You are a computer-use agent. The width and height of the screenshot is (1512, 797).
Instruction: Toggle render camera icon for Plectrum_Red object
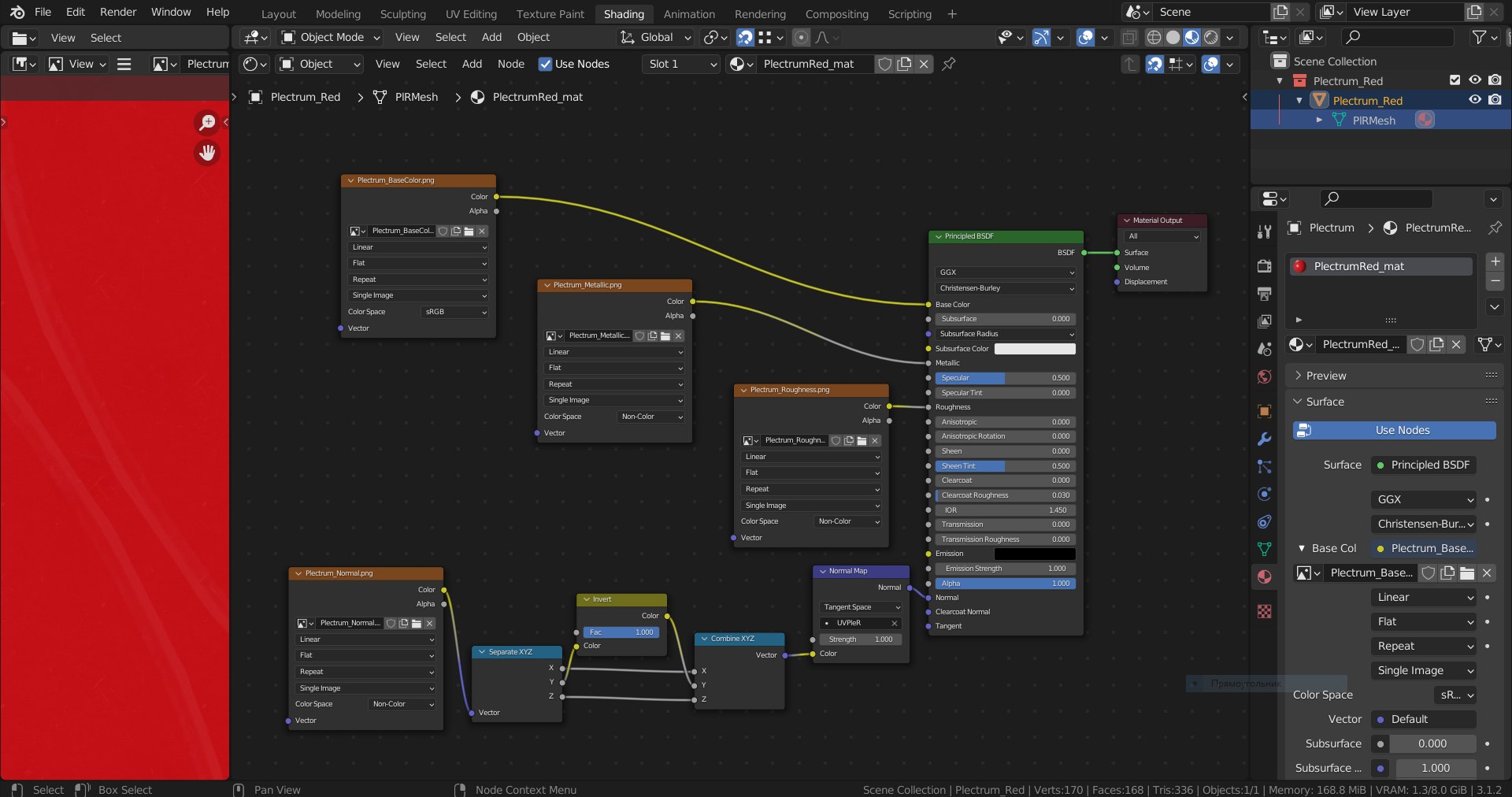pyautogui.click(x=1495, y=100)
